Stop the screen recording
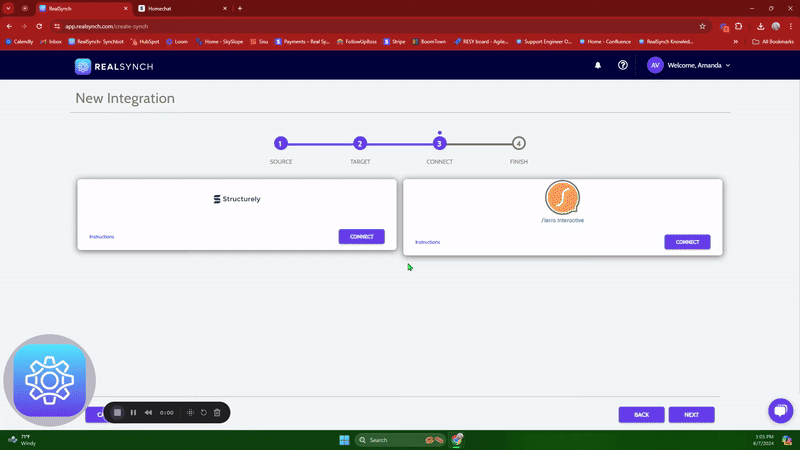Screen dimensions: 800x450 click(117, 413)
